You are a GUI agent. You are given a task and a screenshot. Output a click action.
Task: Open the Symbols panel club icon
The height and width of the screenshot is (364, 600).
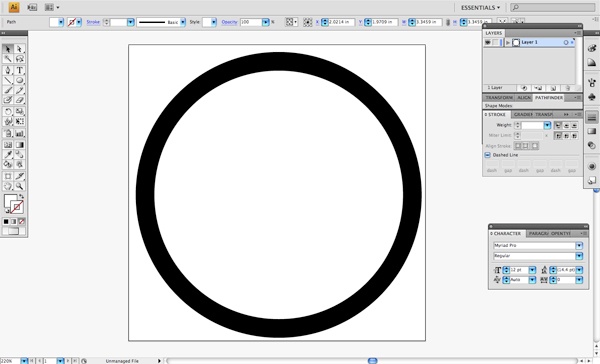(592, 96)
